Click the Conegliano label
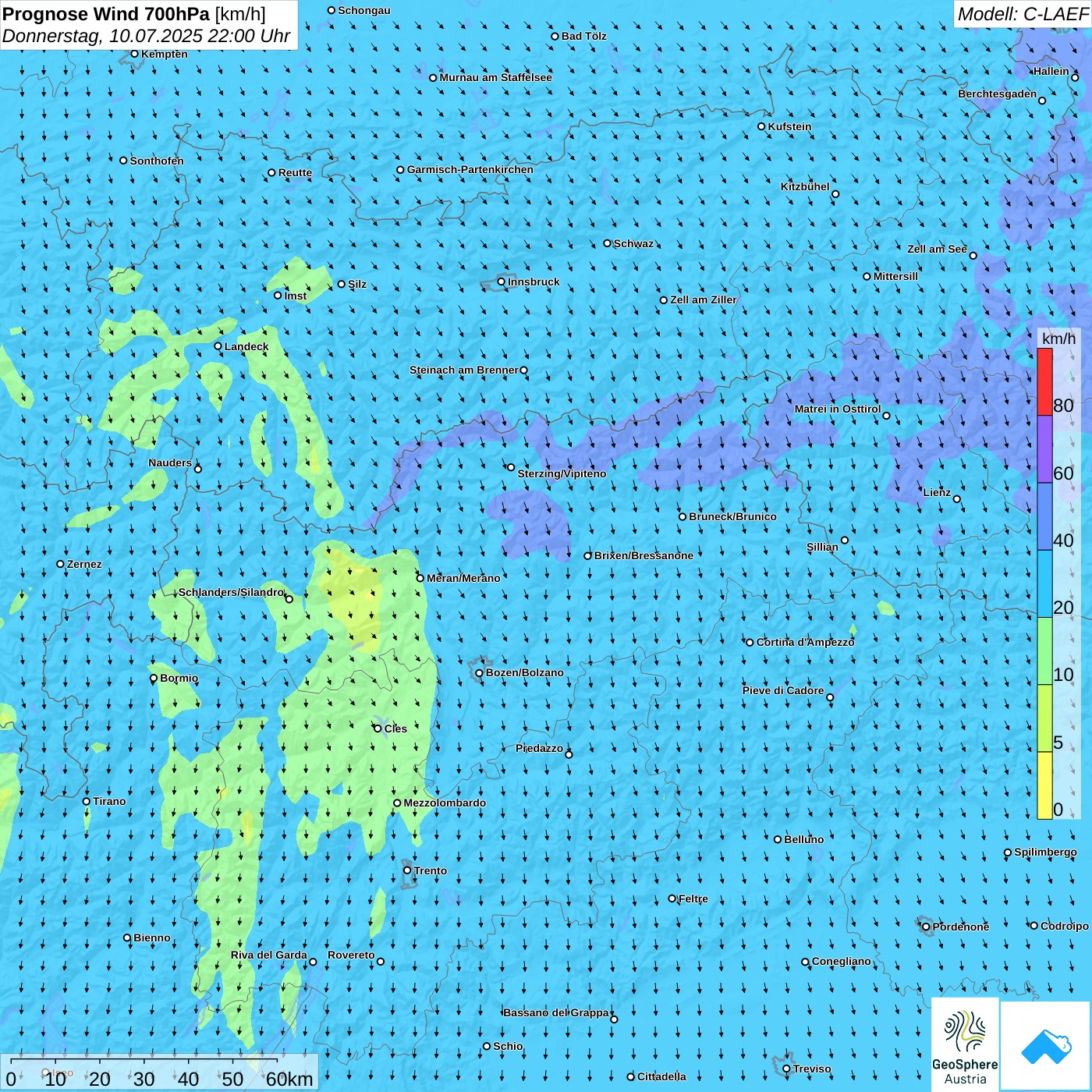1092x1092 pixels. click(x=841, y=961)
